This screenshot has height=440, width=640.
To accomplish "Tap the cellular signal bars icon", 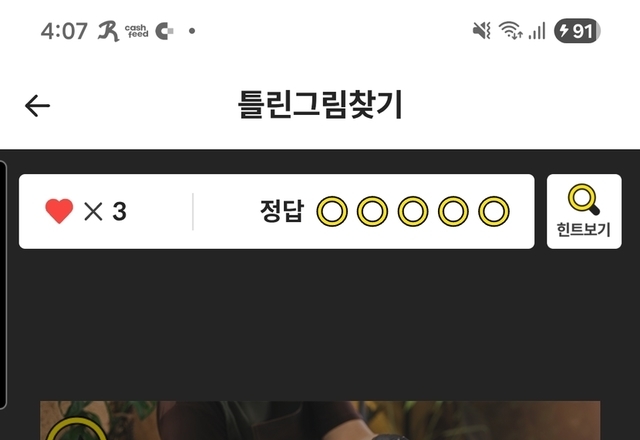I will click(x=537, y=31).
